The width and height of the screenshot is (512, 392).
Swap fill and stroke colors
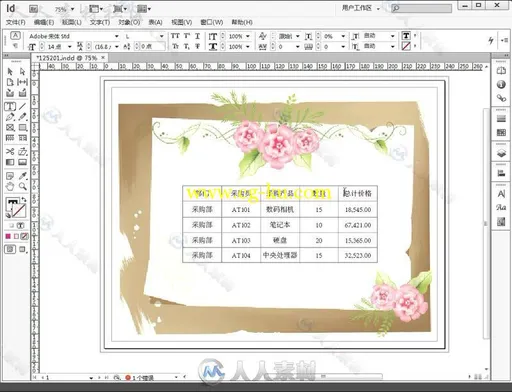[x=24, y=200]
